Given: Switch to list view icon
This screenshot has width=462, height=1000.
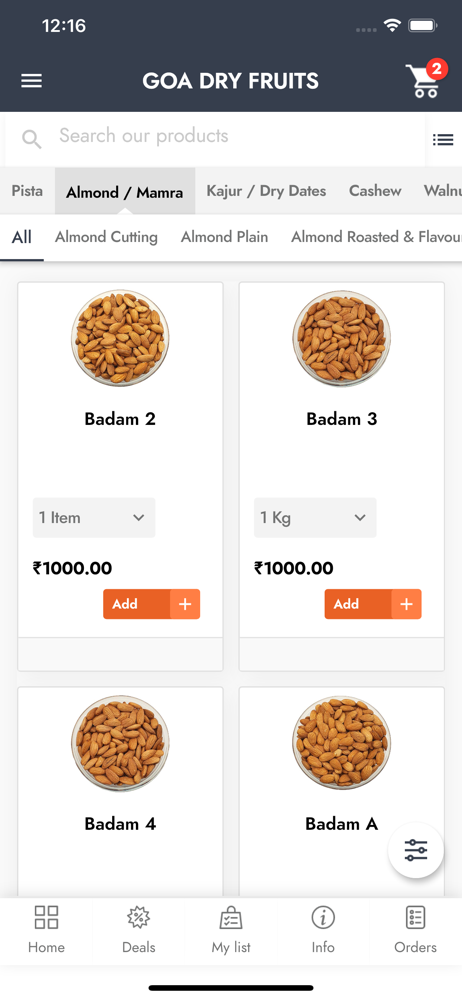Looking at the screenshot, I should point(443,139).
